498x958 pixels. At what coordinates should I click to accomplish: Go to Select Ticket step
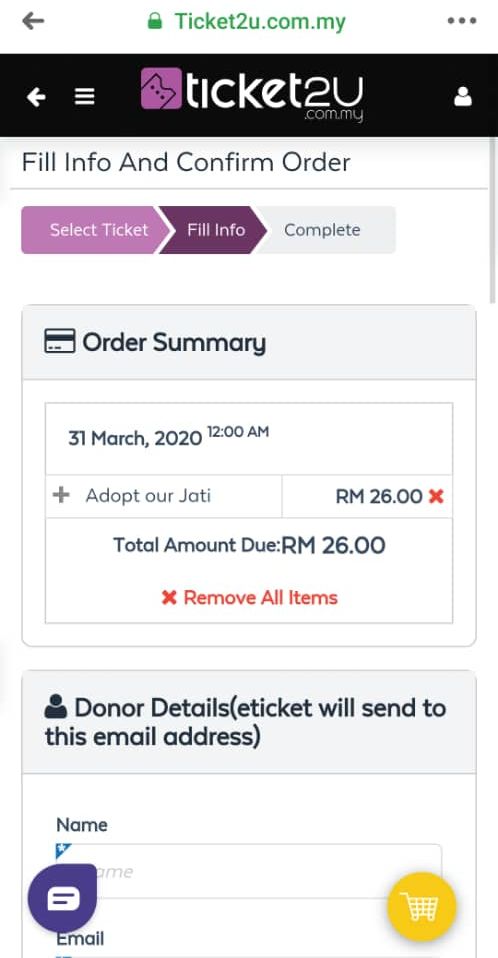click(x=95, y=230)
